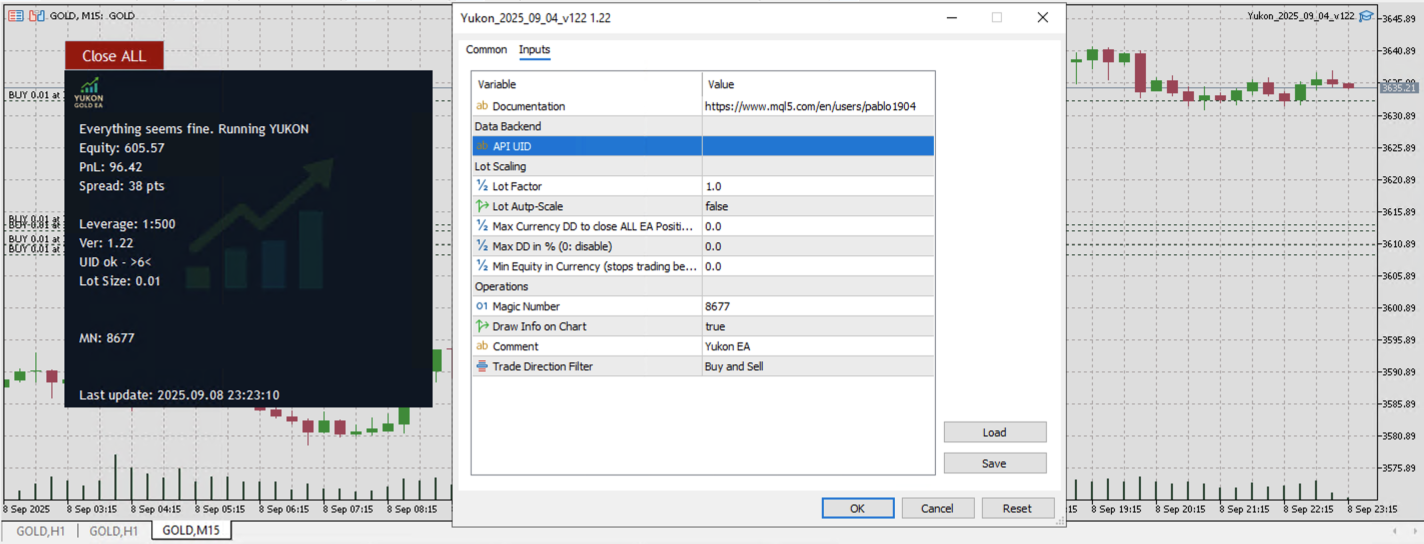Click the ½ icon beside Max DD in %

pyautogui.click(x=482, y=246)
